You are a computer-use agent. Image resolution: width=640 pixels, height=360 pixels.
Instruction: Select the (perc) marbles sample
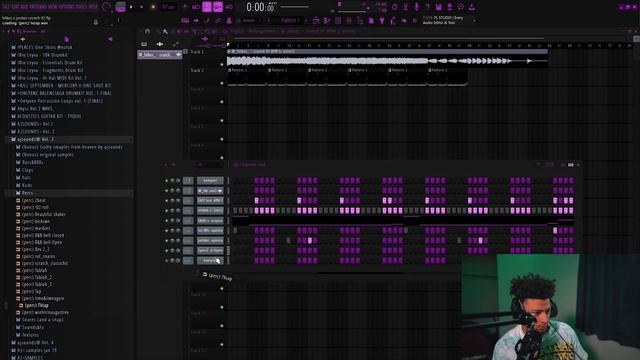tap(36, 229)
